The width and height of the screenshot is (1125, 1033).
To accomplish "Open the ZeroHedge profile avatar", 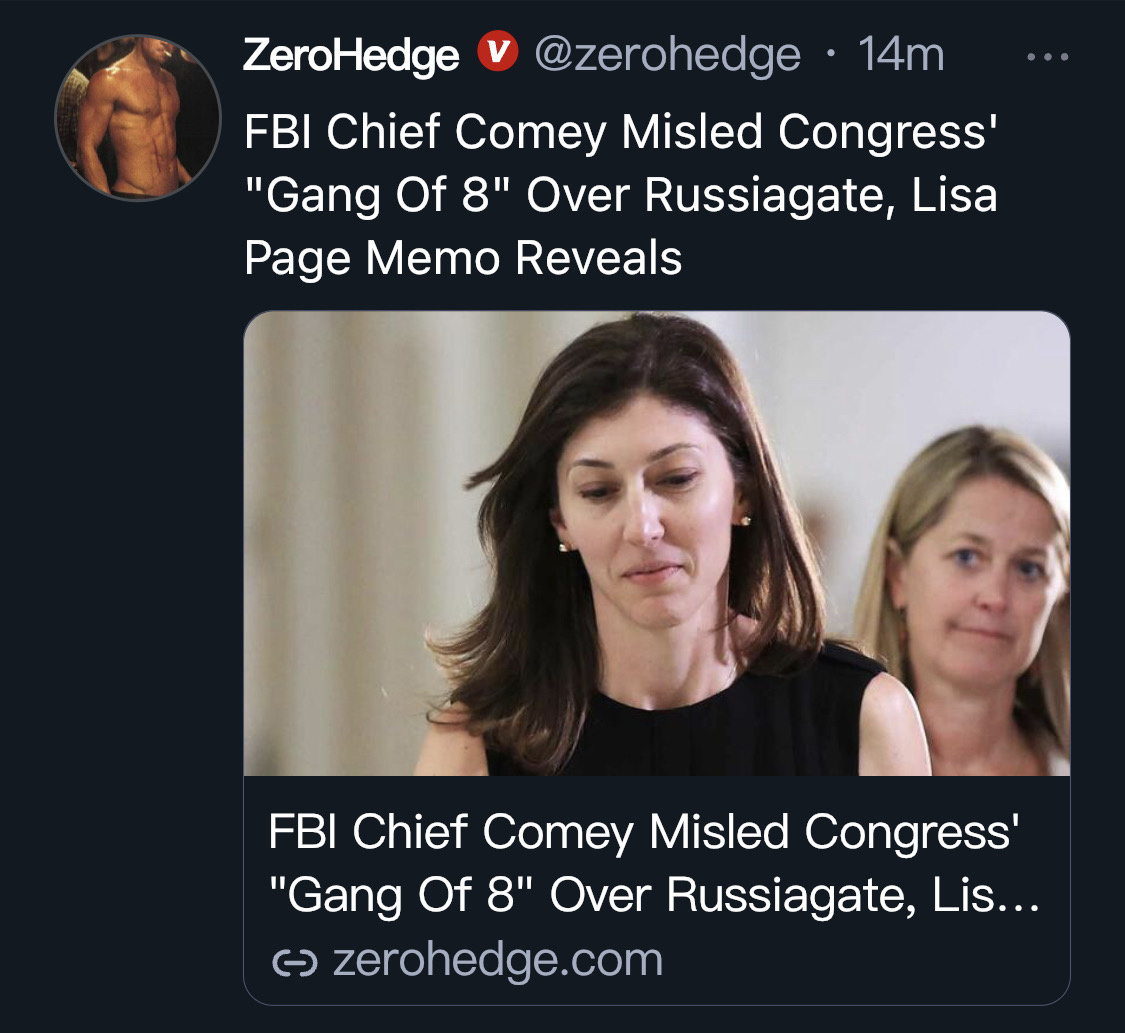I will pos(138,118).
